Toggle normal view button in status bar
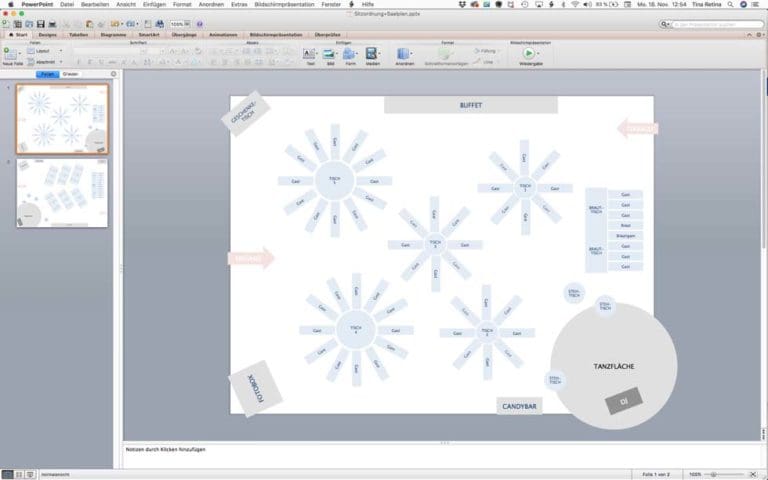Image resolution: width=768 pixels, height=480 pixels. (7, 473)
